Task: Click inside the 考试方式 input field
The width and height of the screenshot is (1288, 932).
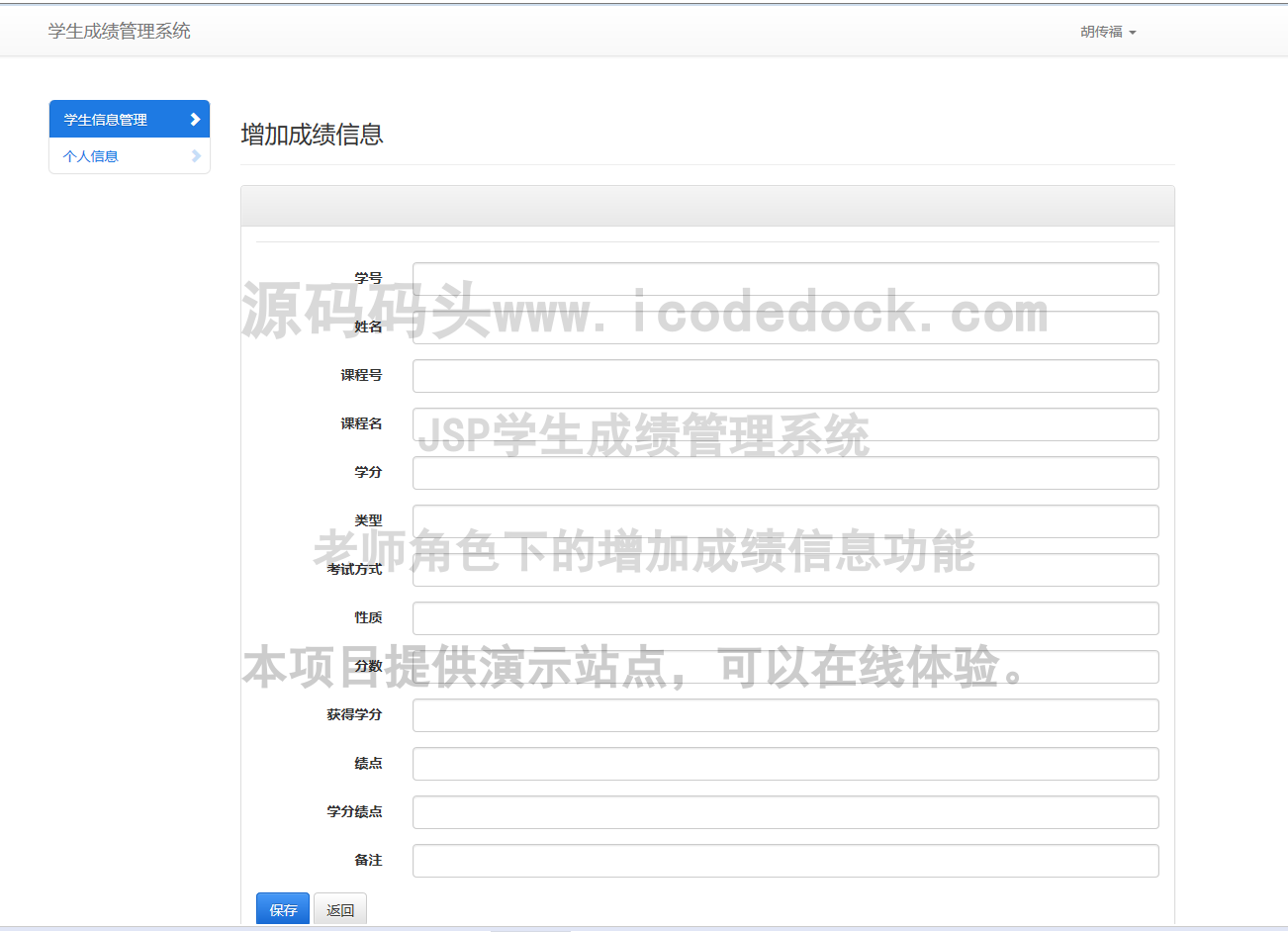Action: [x=785, y=569]
